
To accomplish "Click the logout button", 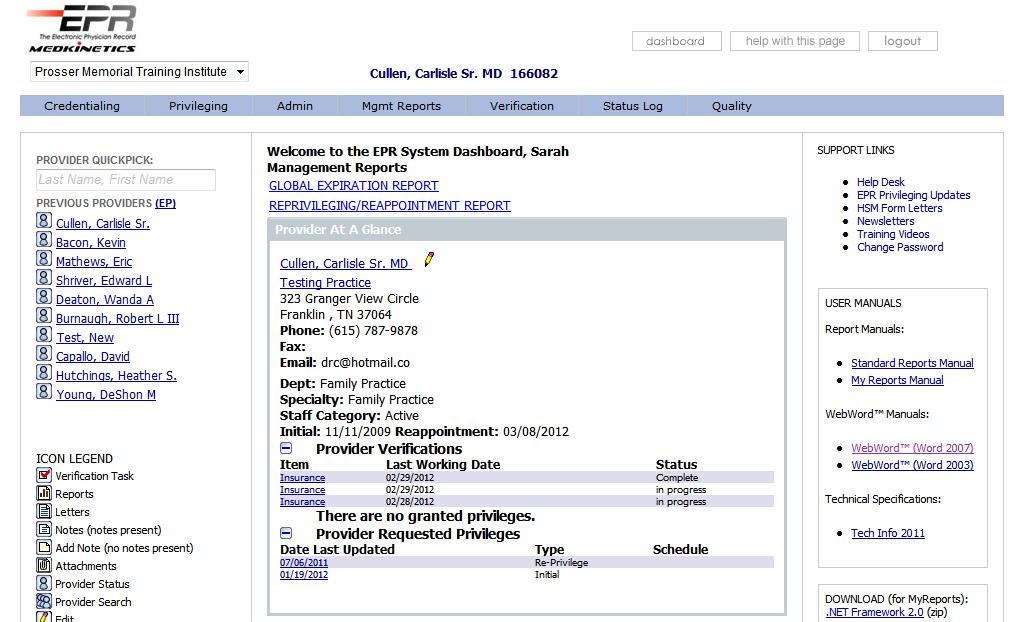I will click(903, 41).
